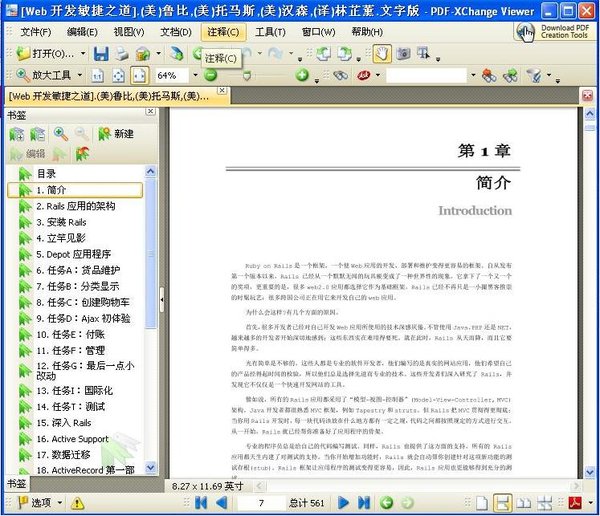
Task: Select the Hand tool
Action: [382, 54]
